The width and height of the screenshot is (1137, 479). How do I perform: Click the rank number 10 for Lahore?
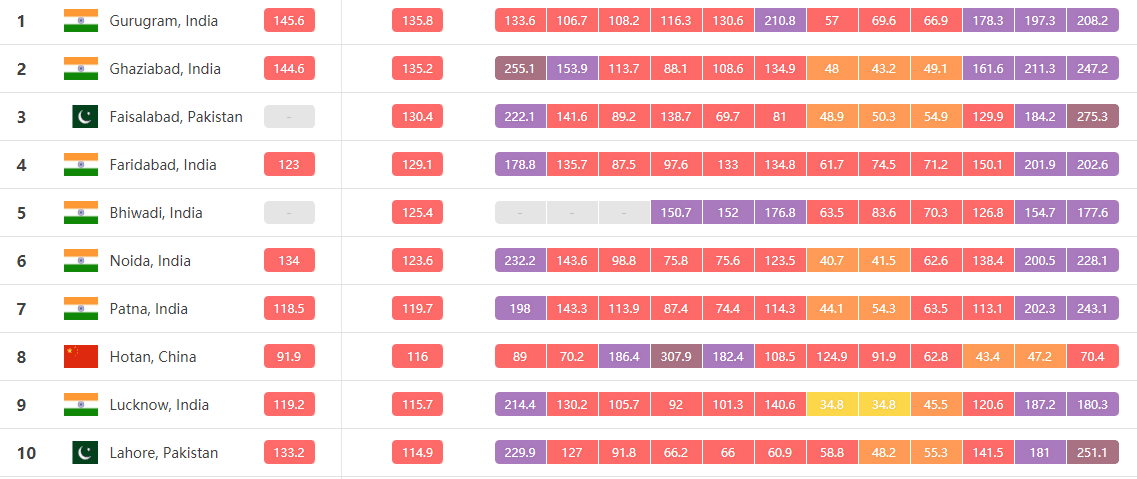tap(26, 453)
